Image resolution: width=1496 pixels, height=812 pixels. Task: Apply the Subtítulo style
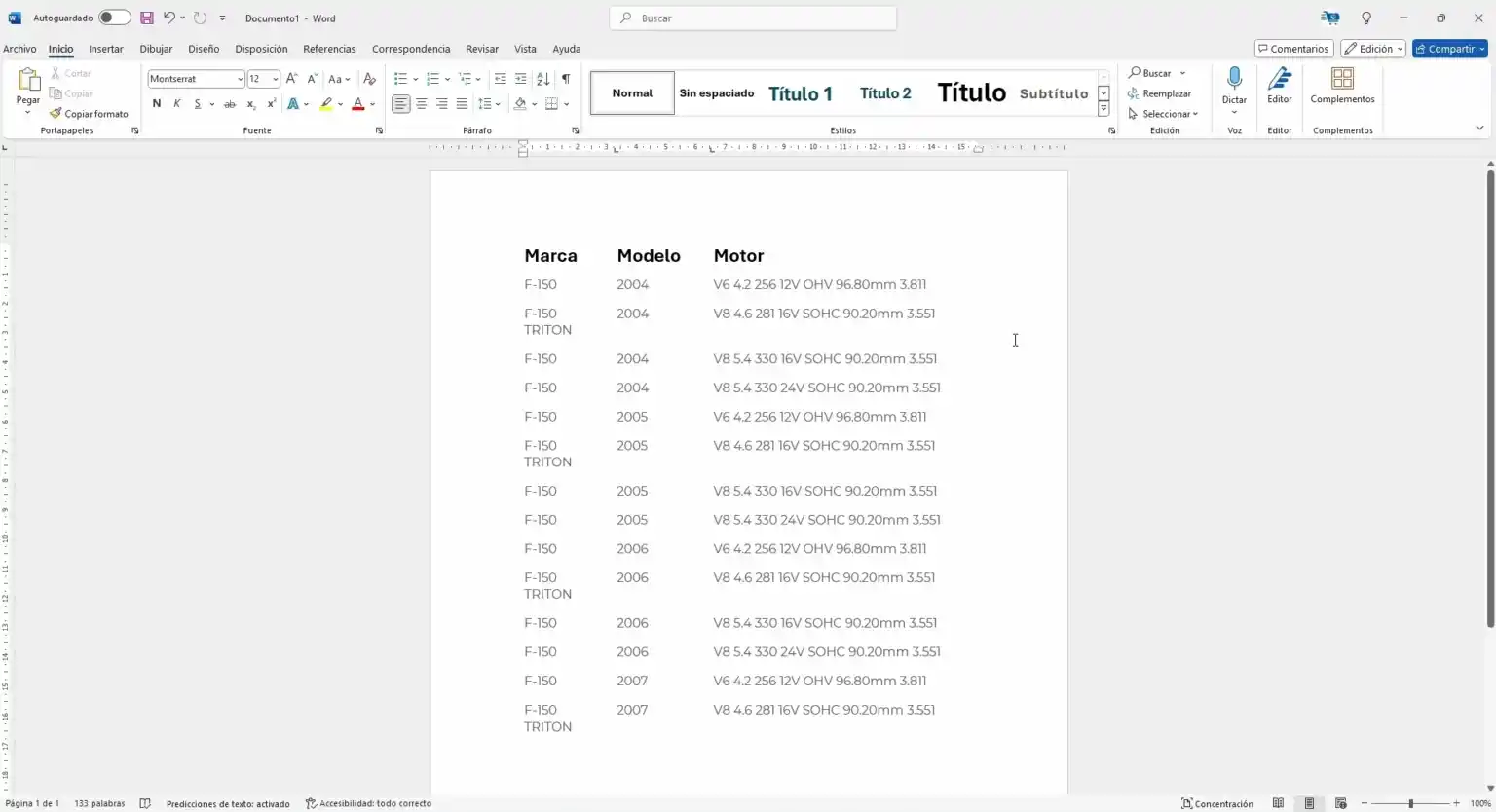1054,93
